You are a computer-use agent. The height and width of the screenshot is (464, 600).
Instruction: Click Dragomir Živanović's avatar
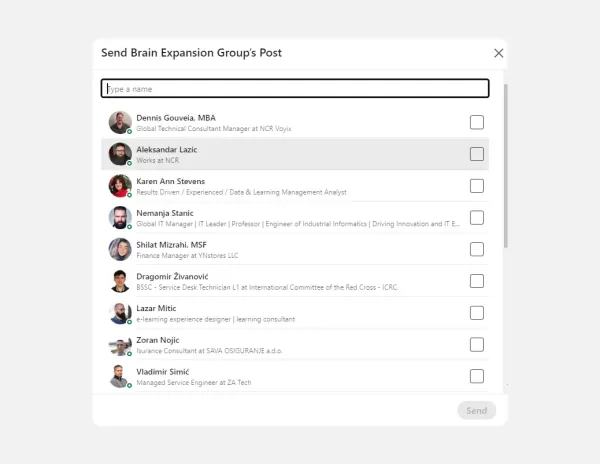click(120, 281)
